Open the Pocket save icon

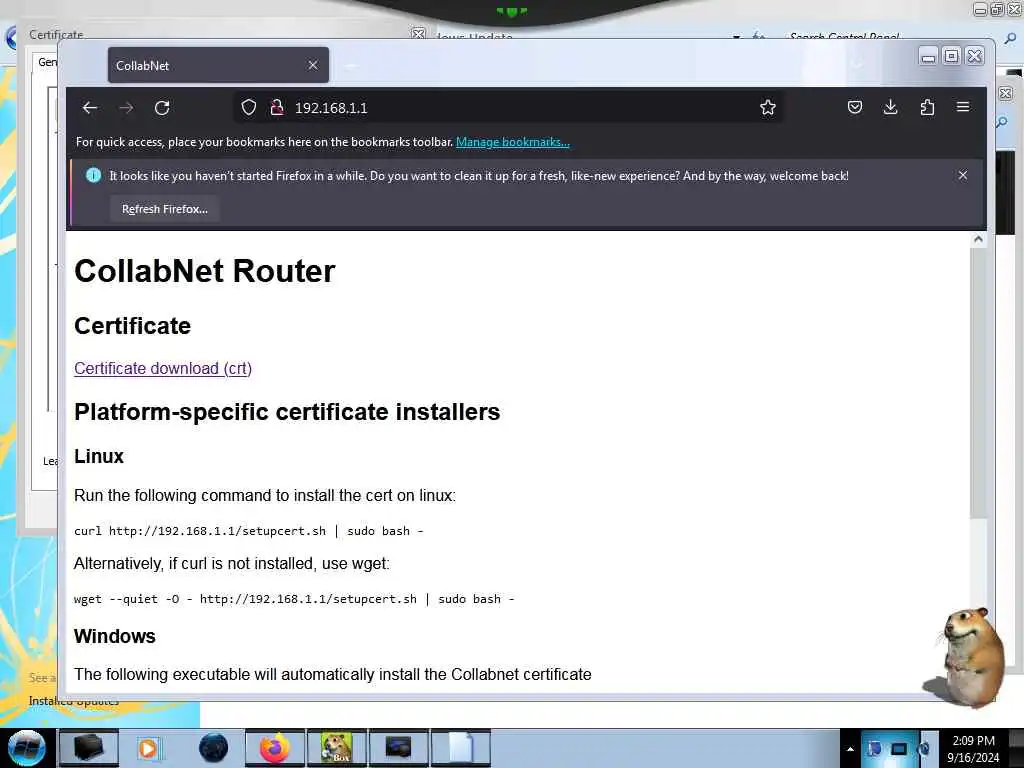click(854, 107)
